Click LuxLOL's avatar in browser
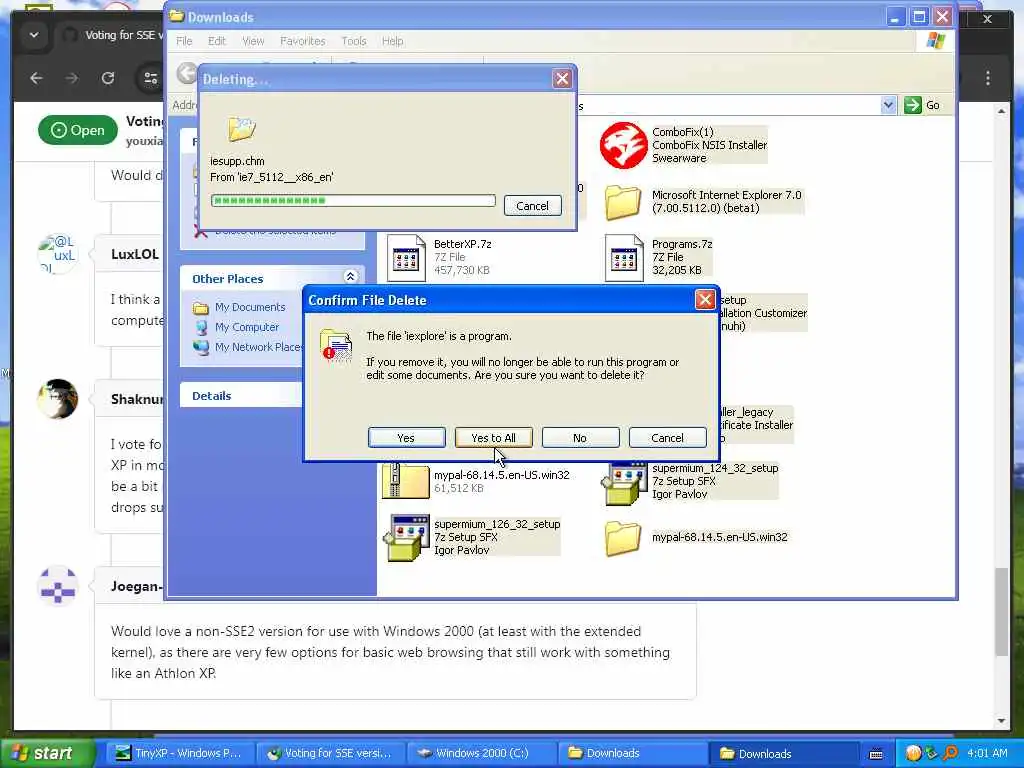The height and width of the screenshot is (768, 1024). (x=57, y=254)
